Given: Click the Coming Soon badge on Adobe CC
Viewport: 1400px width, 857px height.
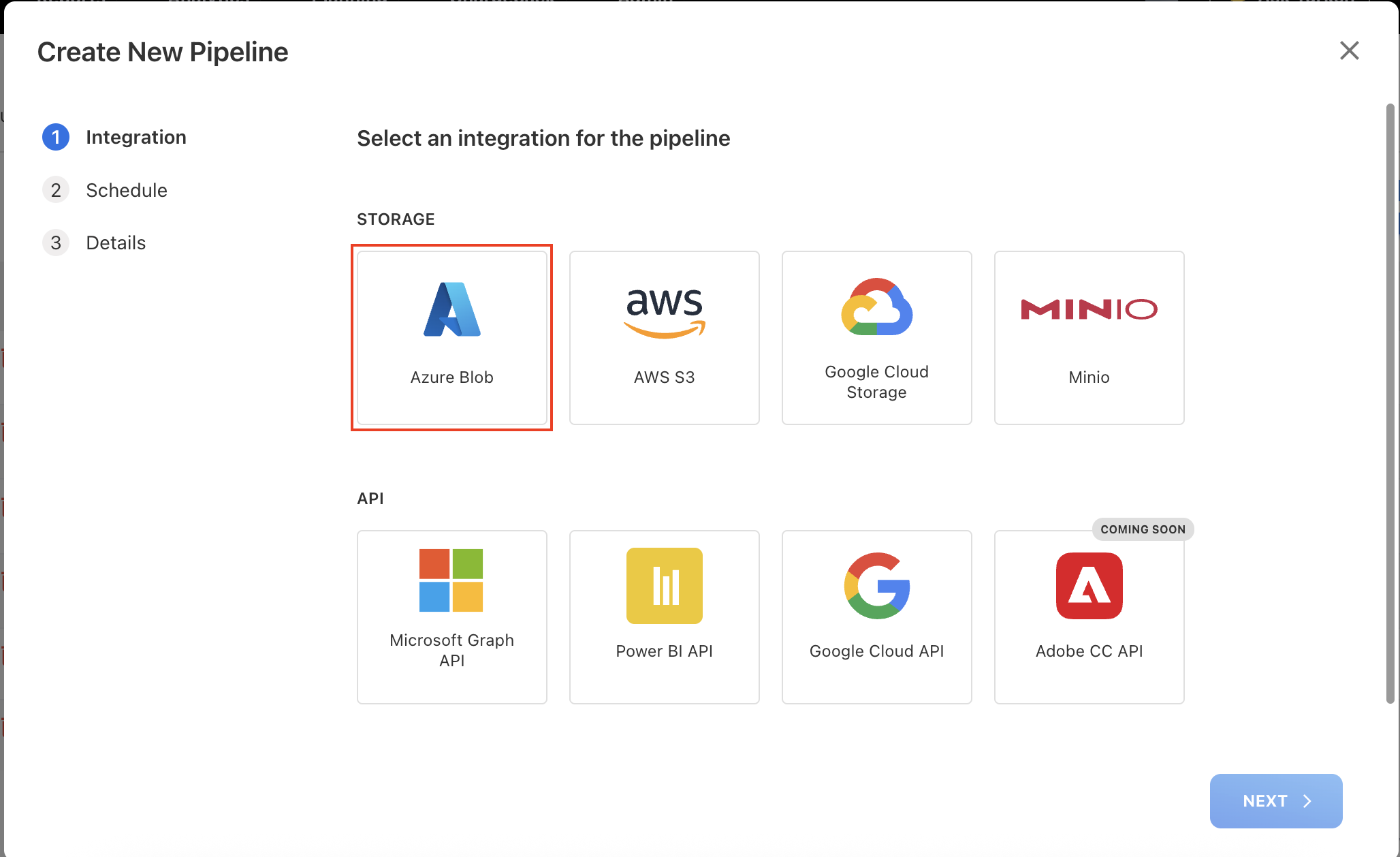Looking at the screenshot, I should click(1142, 529).
